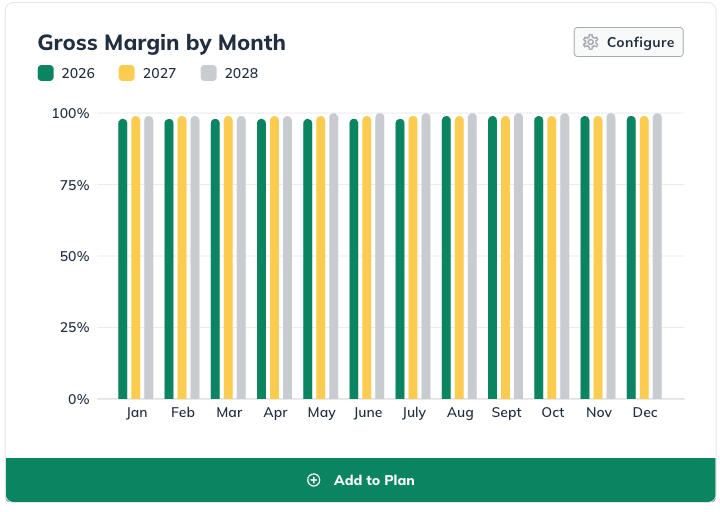
Task: Click the Aug 2026 green bar
Action: (446, 258)
